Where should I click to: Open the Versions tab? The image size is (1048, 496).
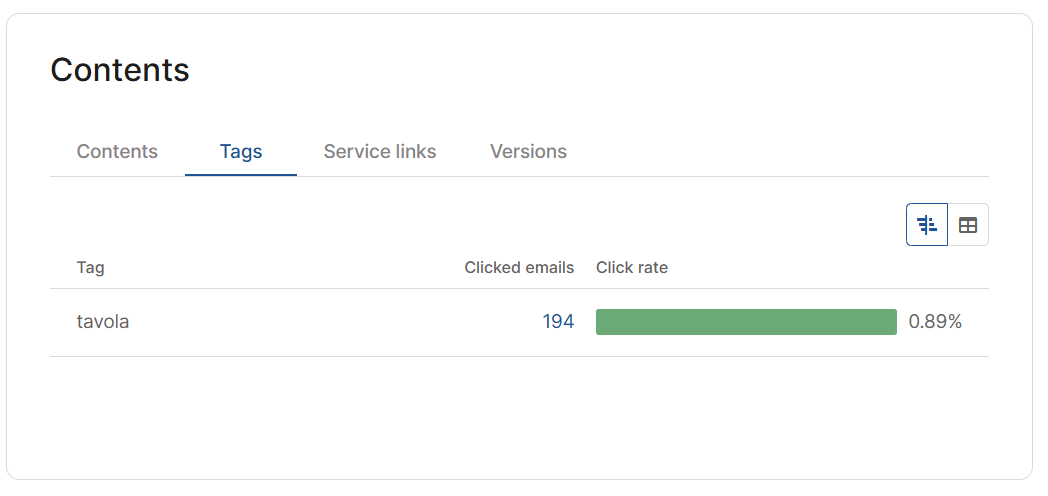coord(528,152)
